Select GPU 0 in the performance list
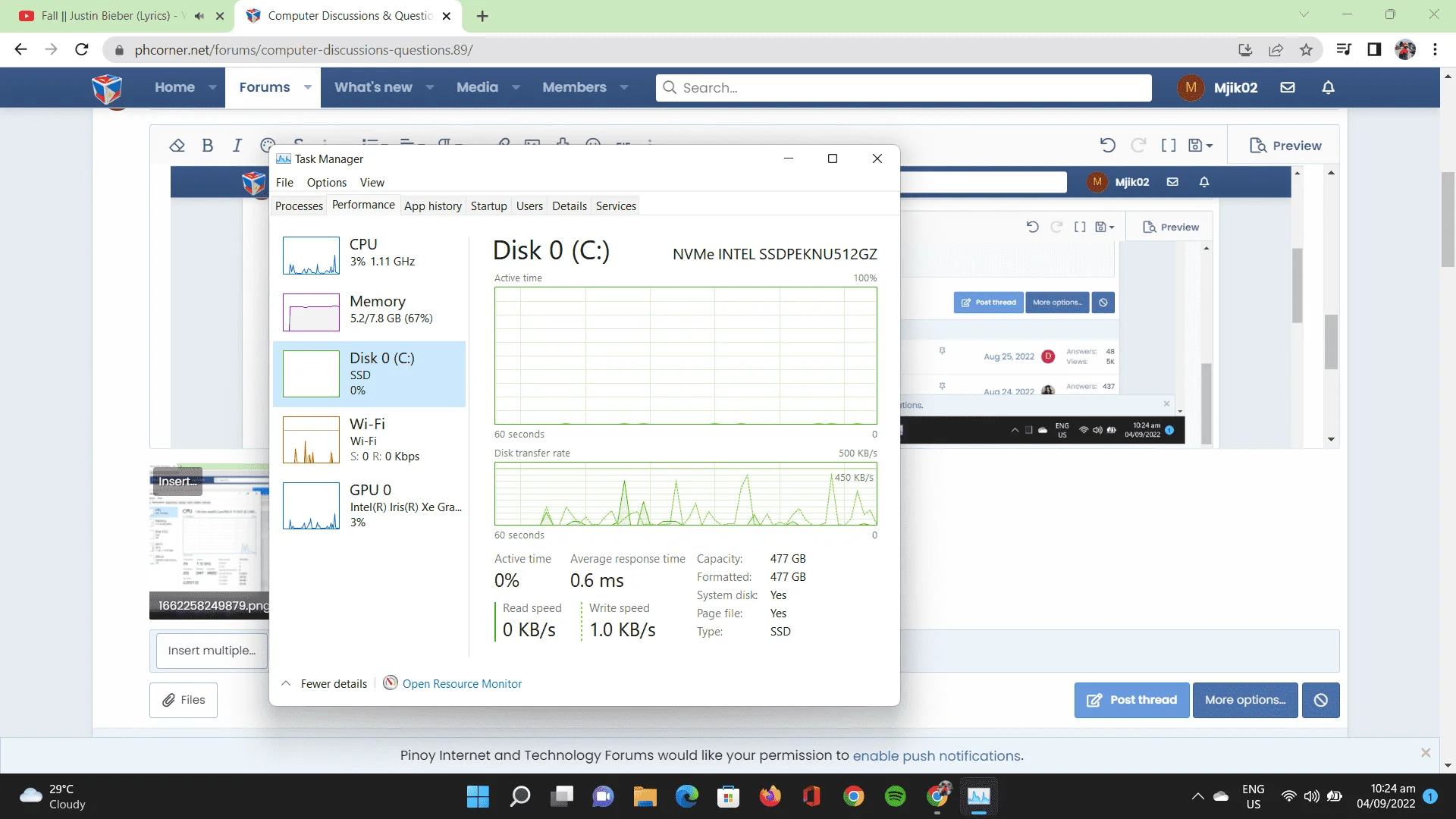 [369, 506]
